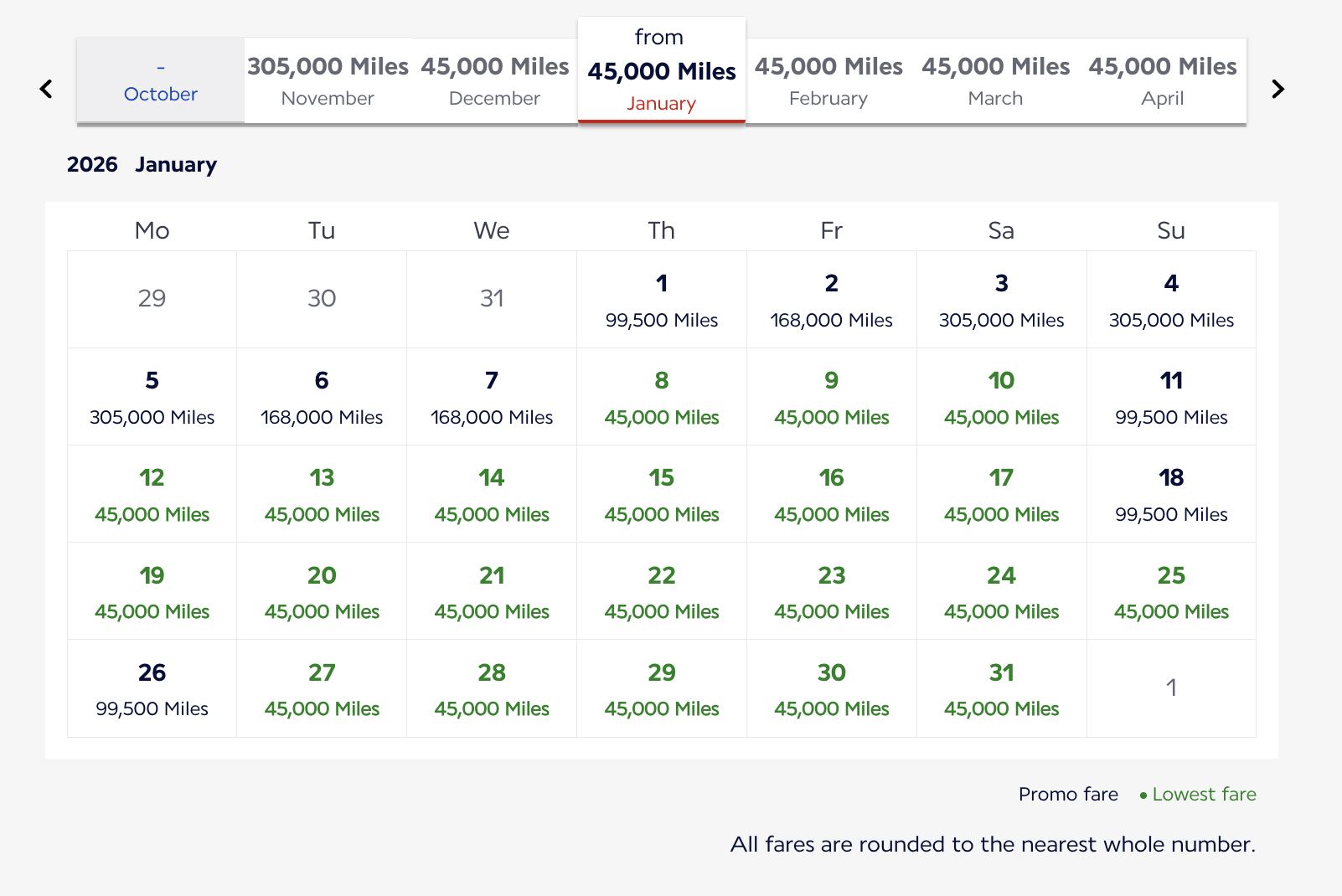
Task: Select the December 45,000 Miles tab
Action: [x=494, y=80]
